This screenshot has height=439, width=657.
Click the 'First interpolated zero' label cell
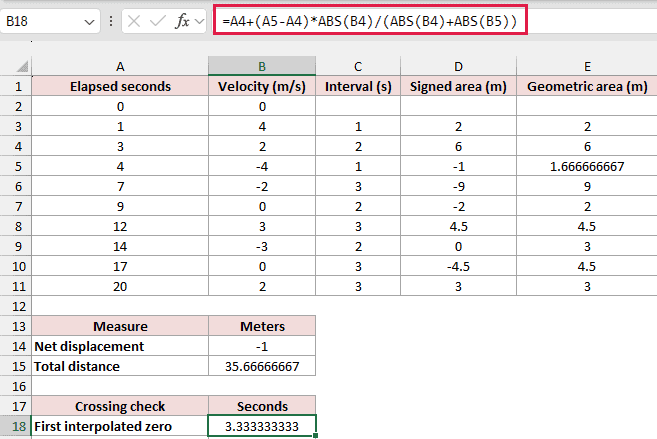pos(120,426)
